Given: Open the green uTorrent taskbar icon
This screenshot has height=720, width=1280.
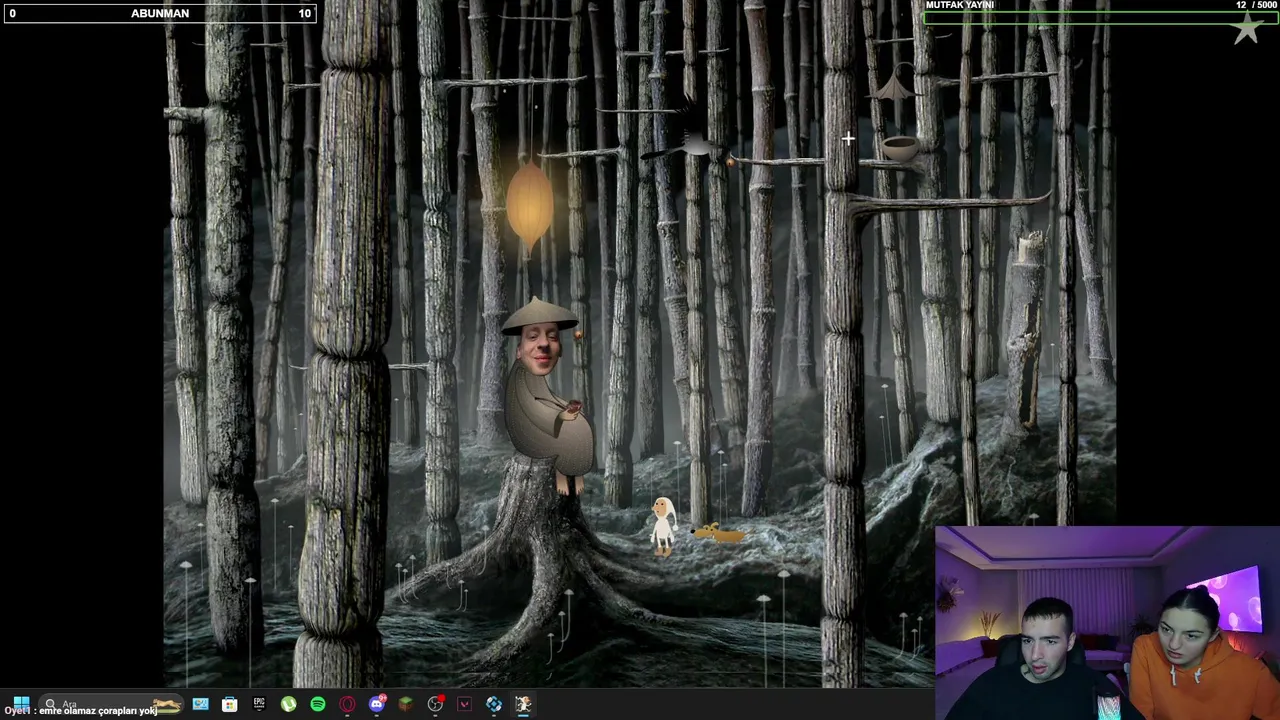Looking at the screenshot, I should click(x=288, y=704).
